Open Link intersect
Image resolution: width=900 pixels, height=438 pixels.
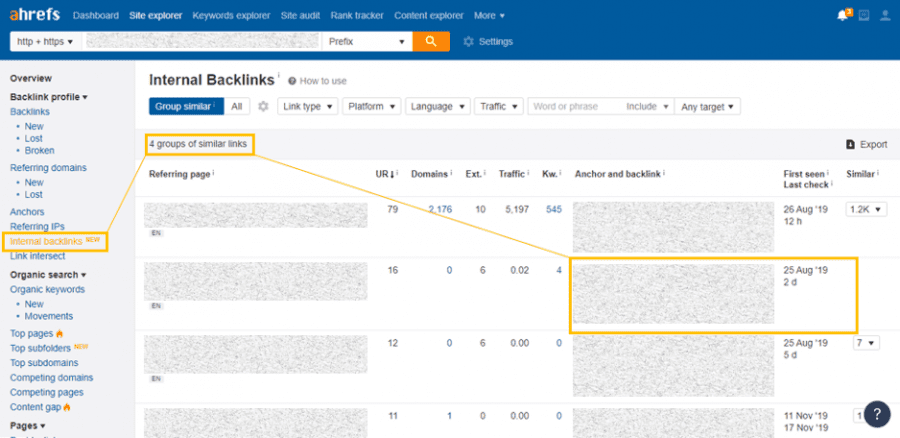tap(38, 256)
